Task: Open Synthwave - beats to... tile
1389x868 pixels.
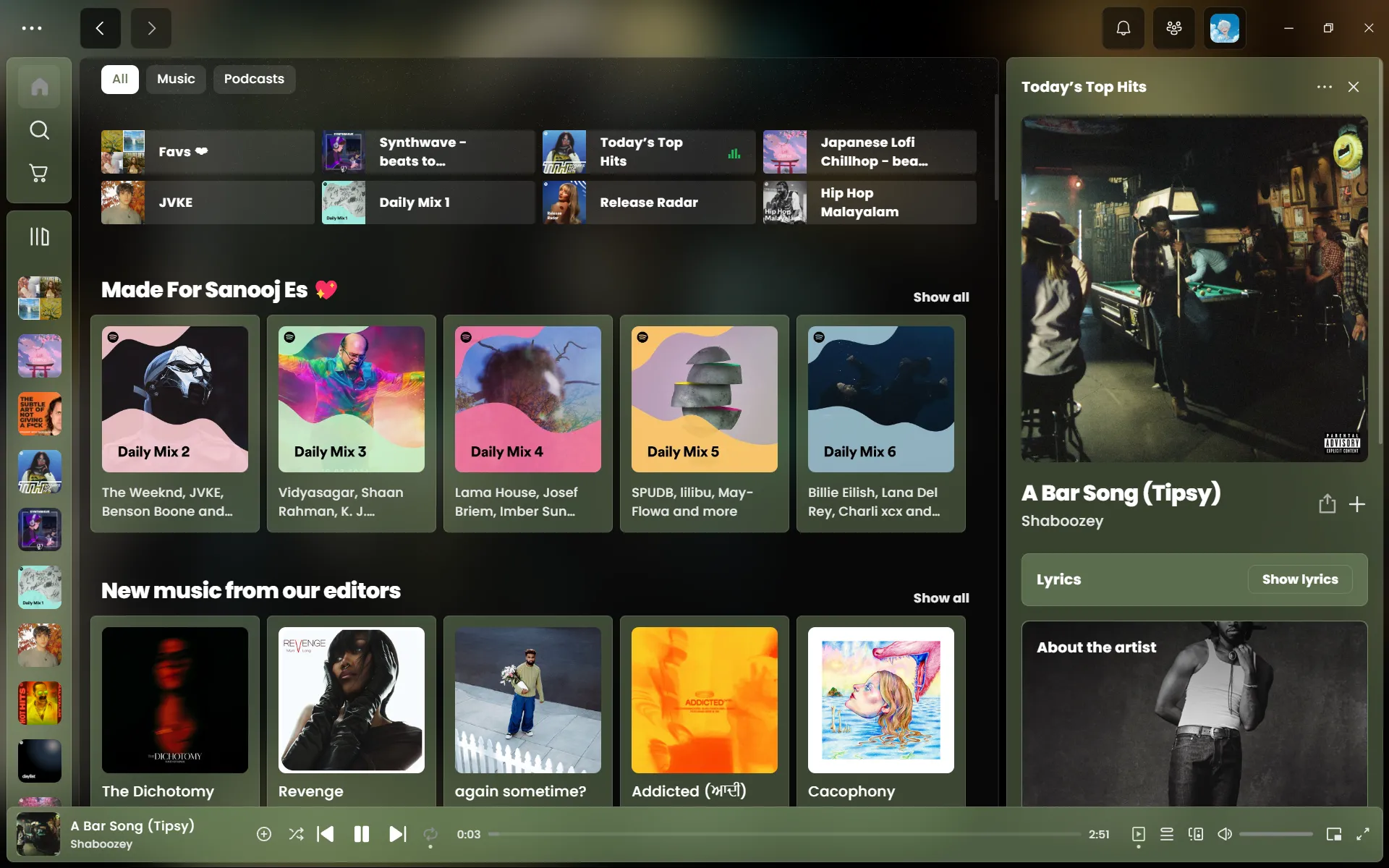Action: coord(428,152)
